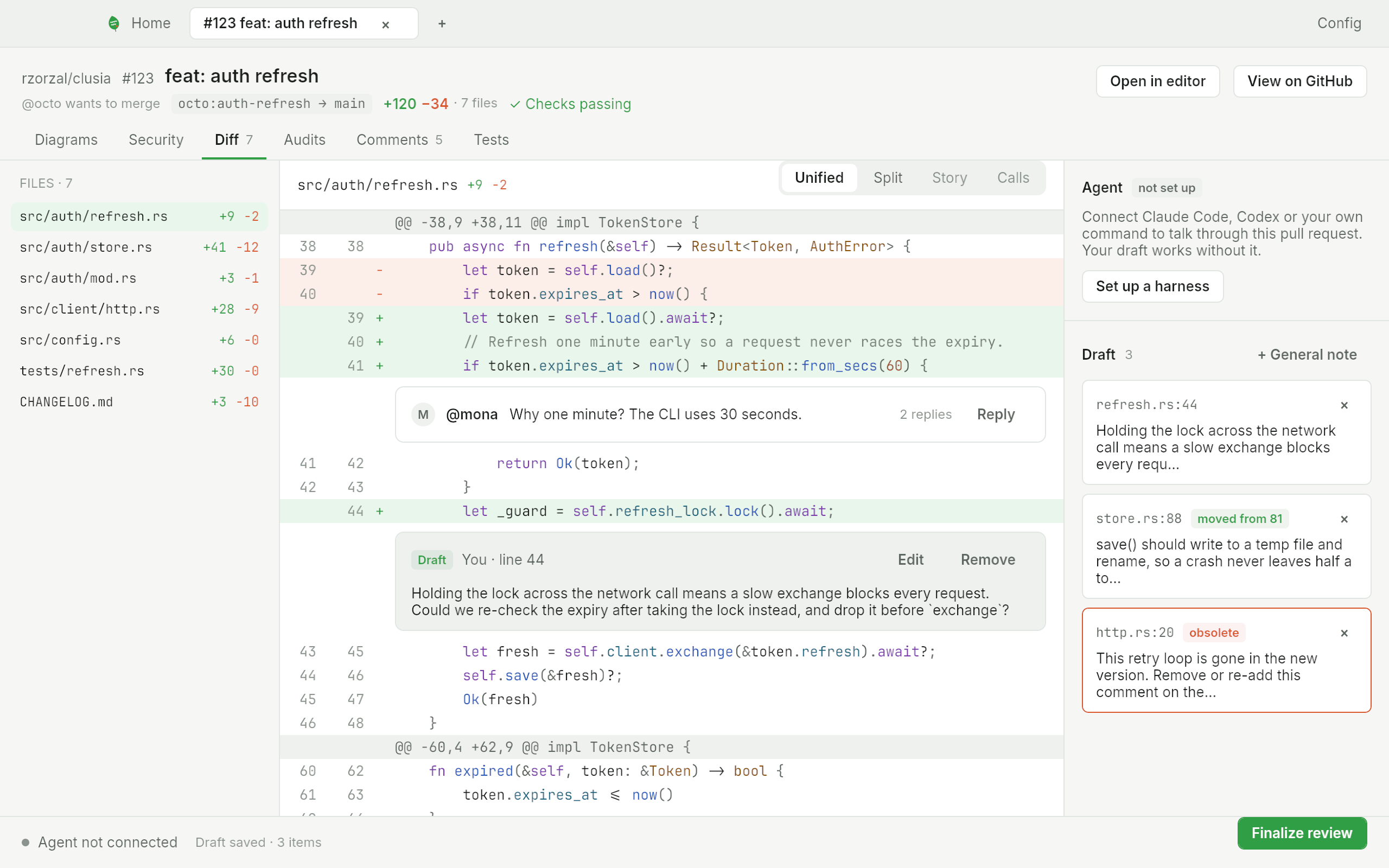Dismiss the refresh.rs:44 draft card
The image size is (1389, 868).
tap(1344, 405)
